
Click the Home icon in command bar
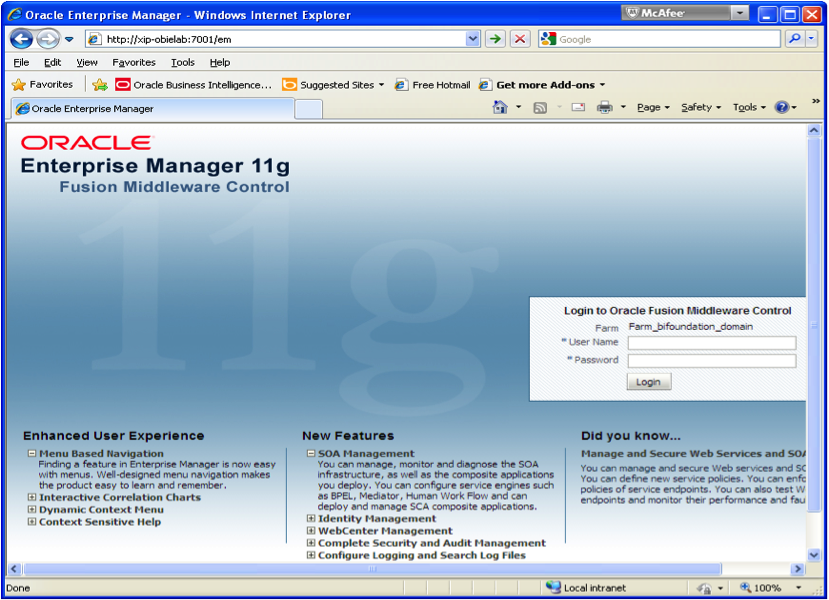[500, 108]
